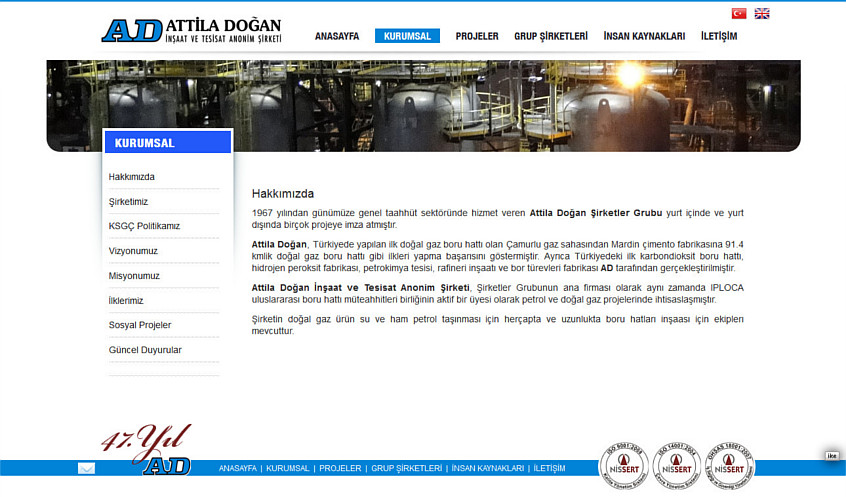
Task: Click the small ike badge at right edge
Action: coord(832,456)
